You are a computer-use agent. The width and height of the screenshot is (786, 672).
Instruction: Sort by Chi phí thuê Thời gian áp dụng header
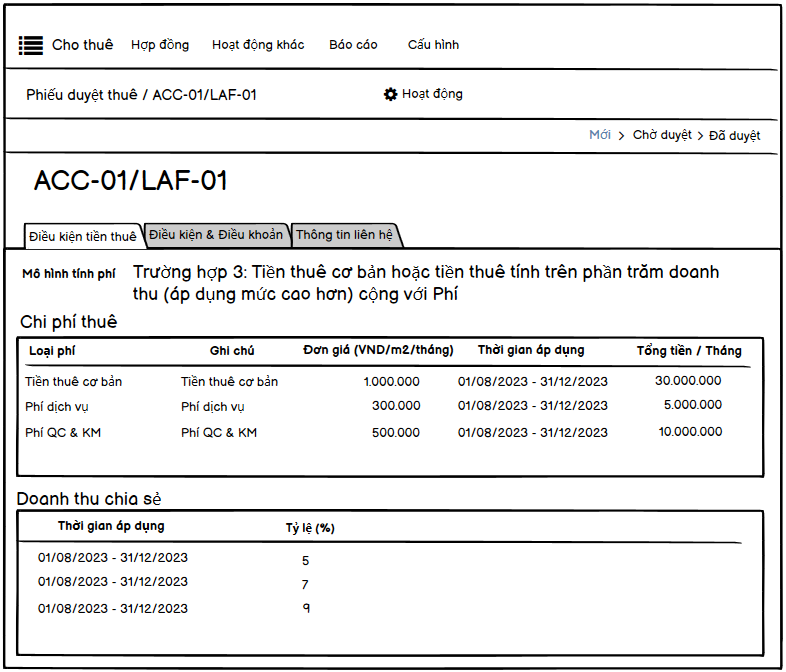(x=531, y=350)
